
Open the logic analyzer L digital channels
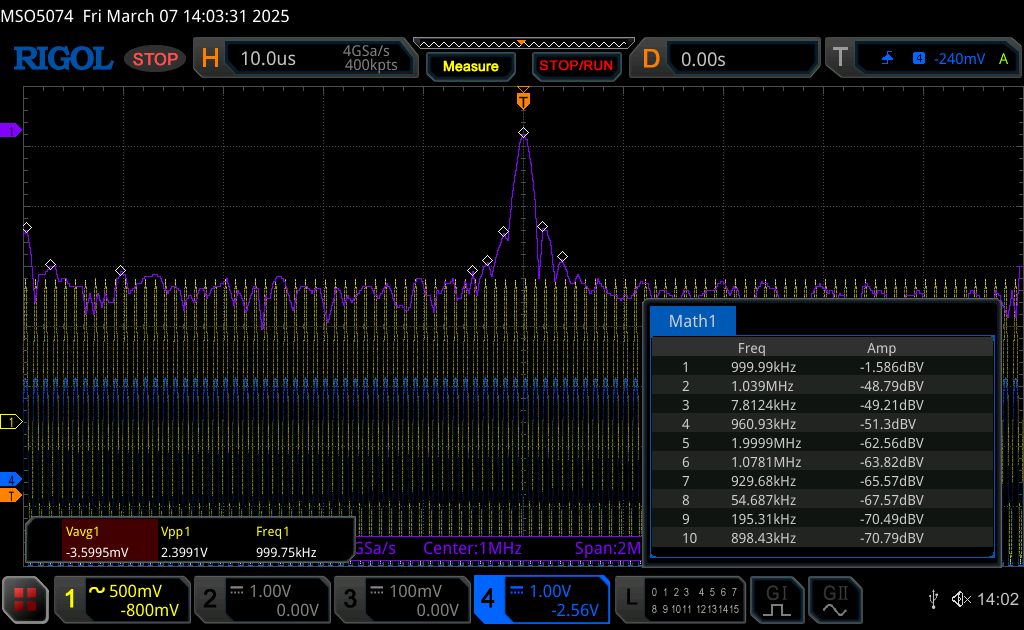coord(680,600)
